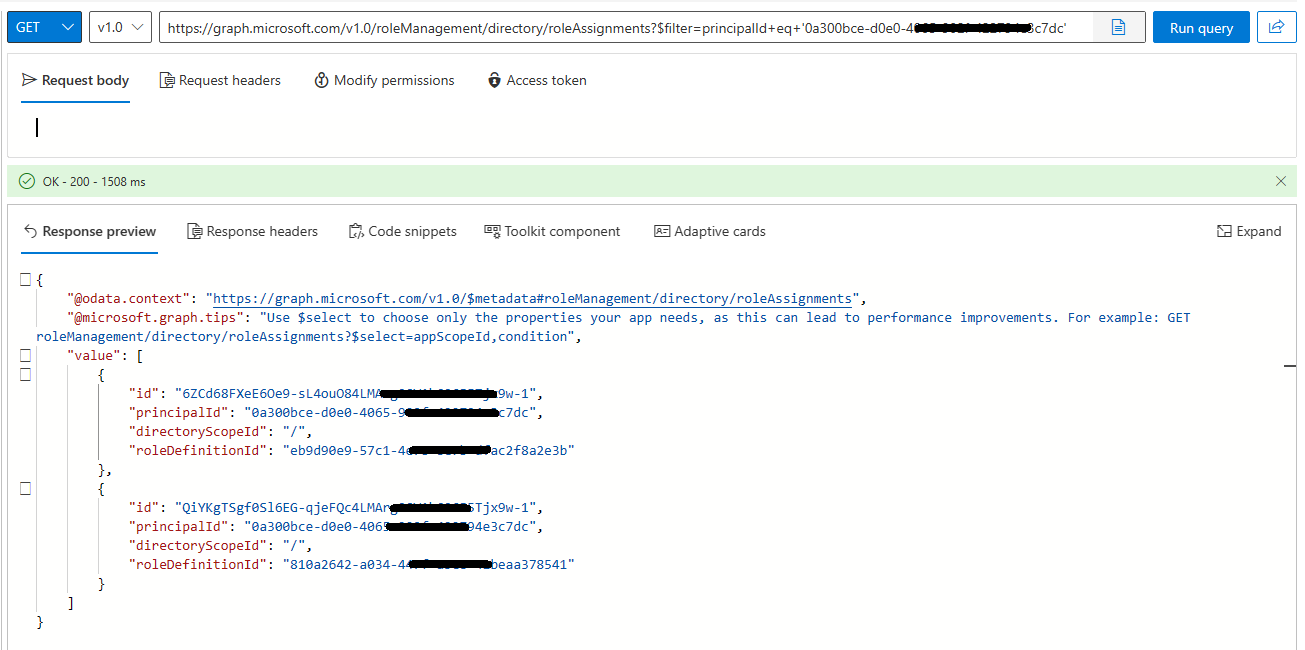The height and width of the screenshot is (650, 1305).
Task: Collapse the first role assignment object
Action: coord(26,374)
